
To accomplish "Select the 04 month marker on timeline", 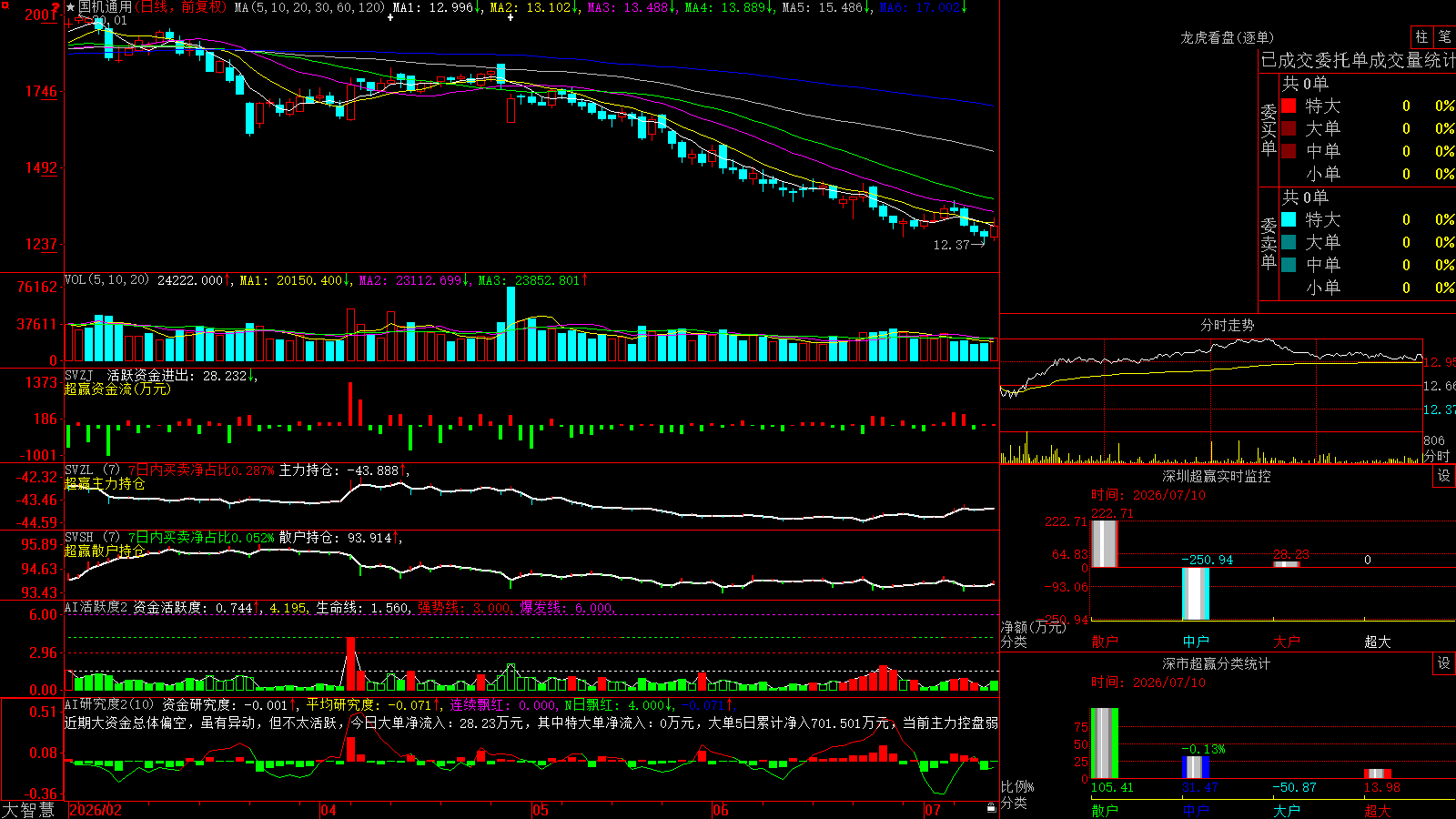I will click(x=329, y=810).
